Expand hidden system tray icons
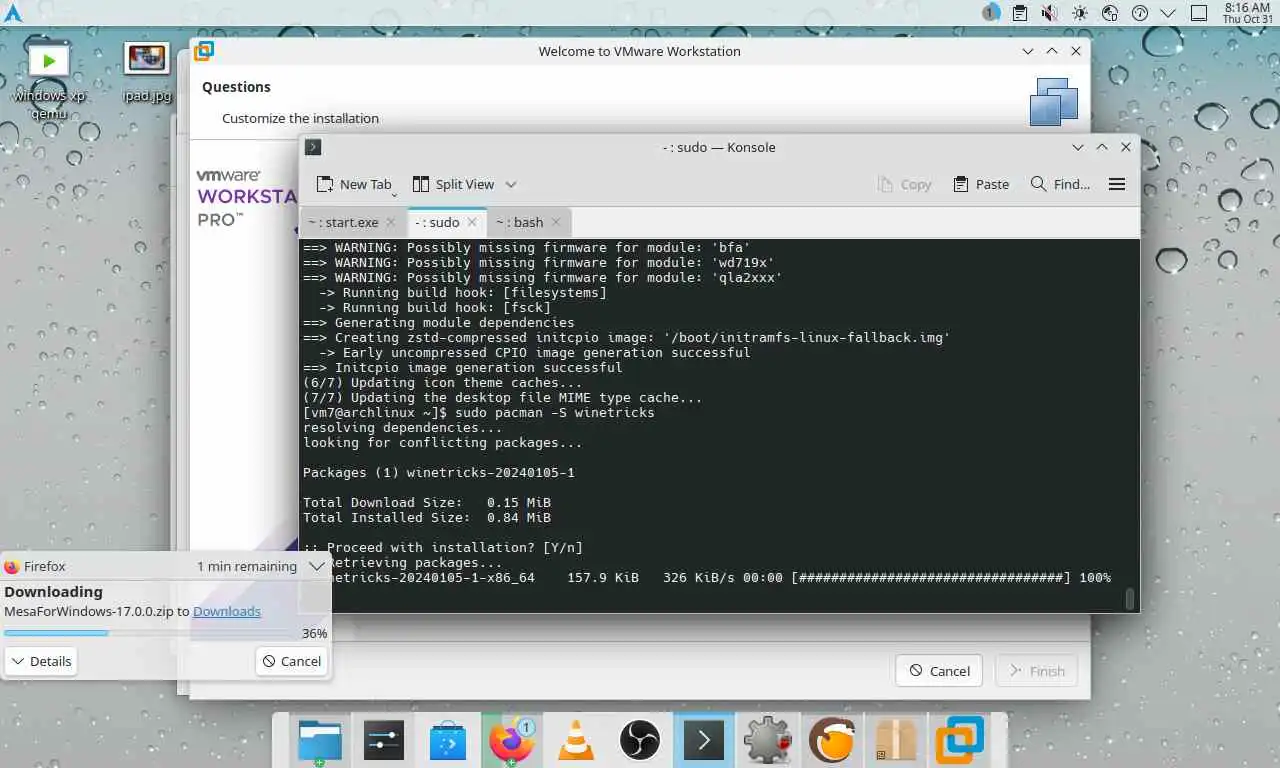Viewport: 1280px width, 768px height. [x=1168, y=13]
